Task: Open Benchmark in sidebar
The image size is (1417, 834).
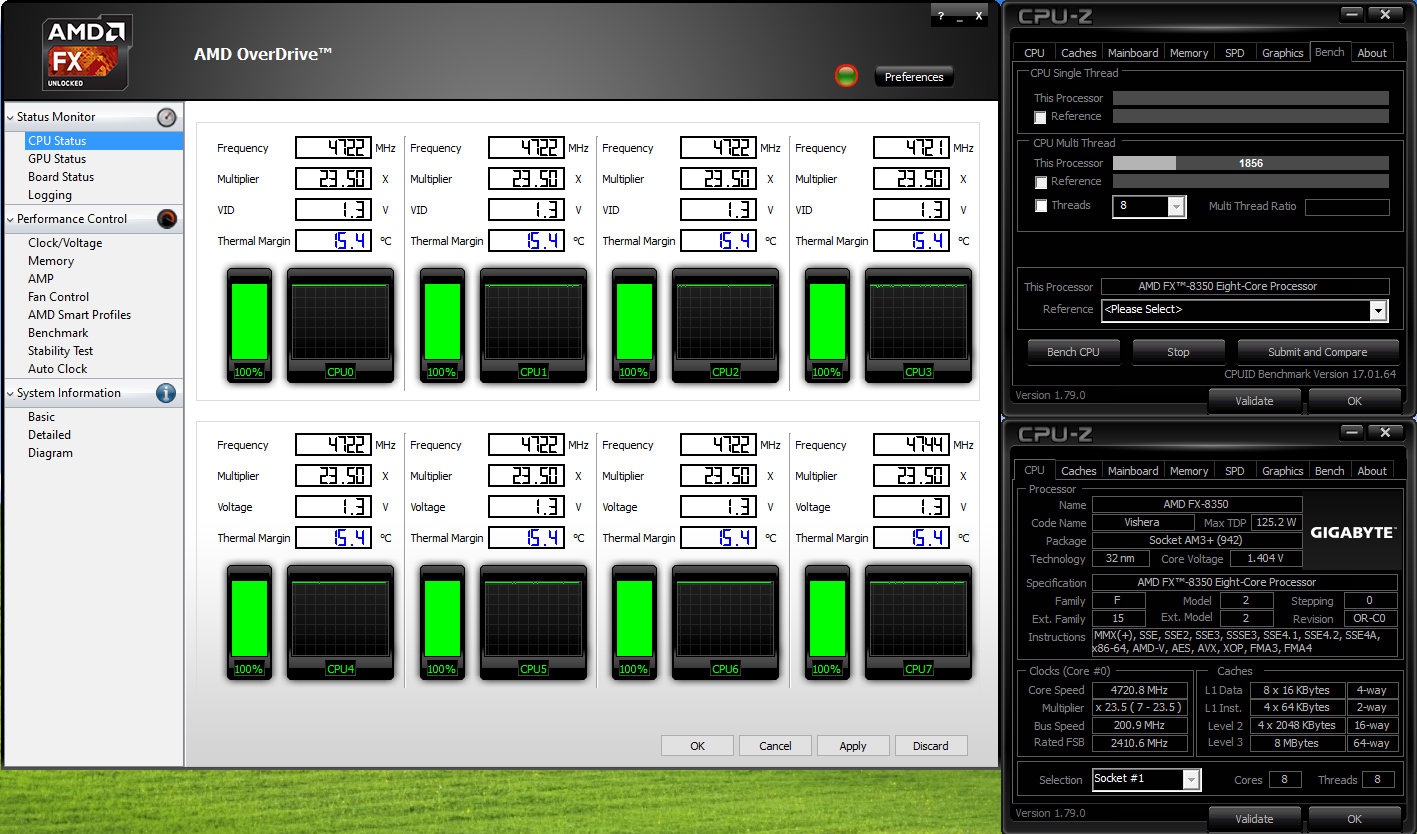Action: pyautogui.click(x=58, y=333)
